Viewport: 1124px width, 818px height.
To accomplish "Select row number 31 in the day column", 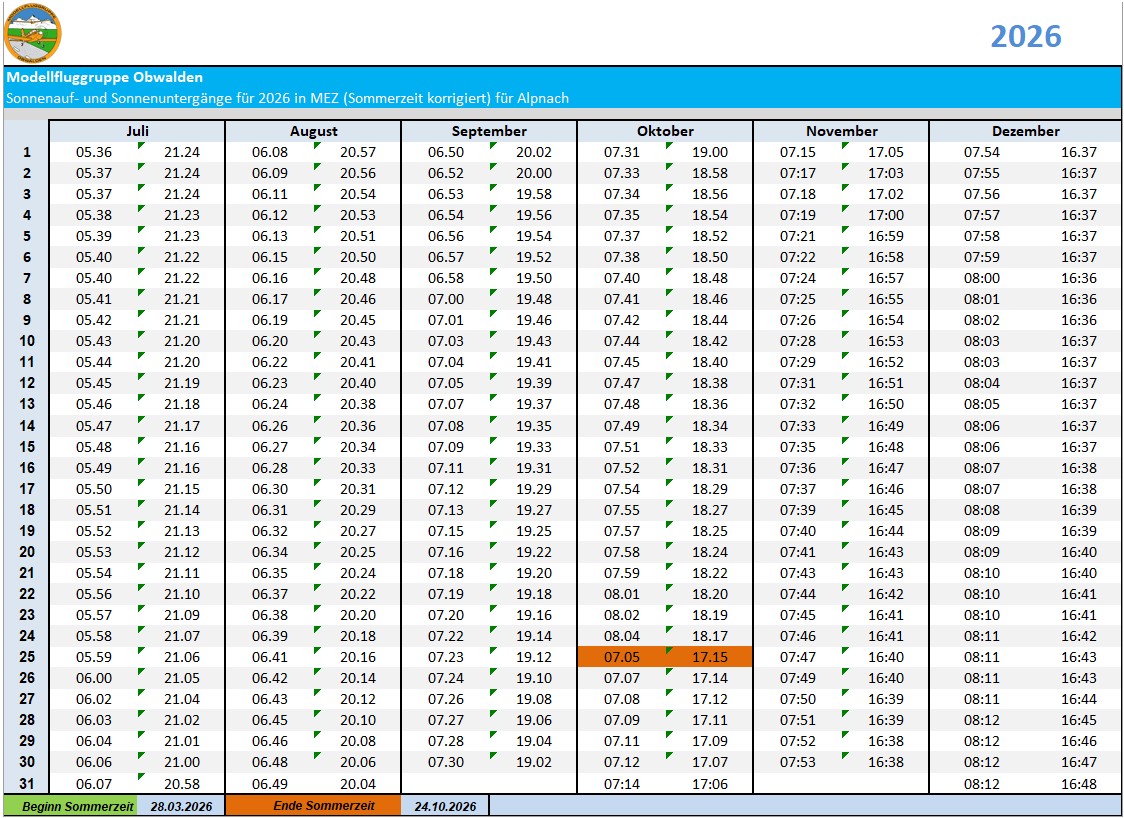I will pyautogui.click(x=27, y=784).
